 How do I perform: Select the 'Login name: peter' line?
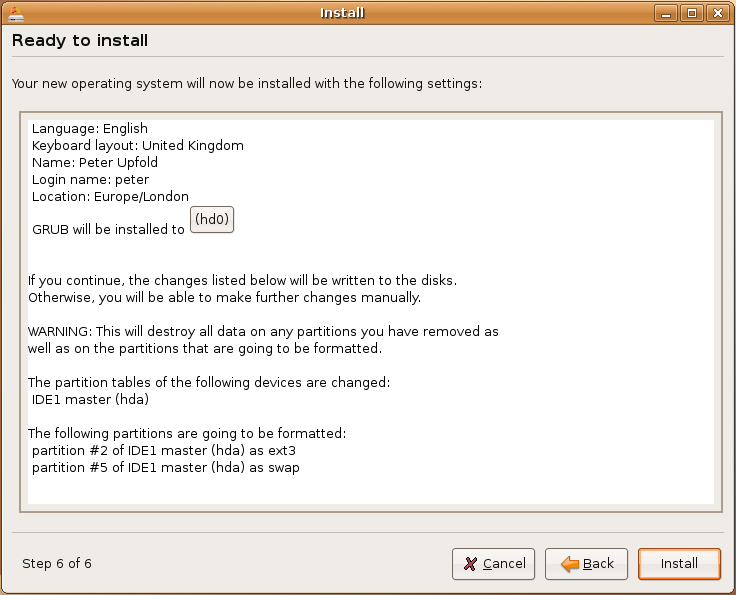(91, 179)
